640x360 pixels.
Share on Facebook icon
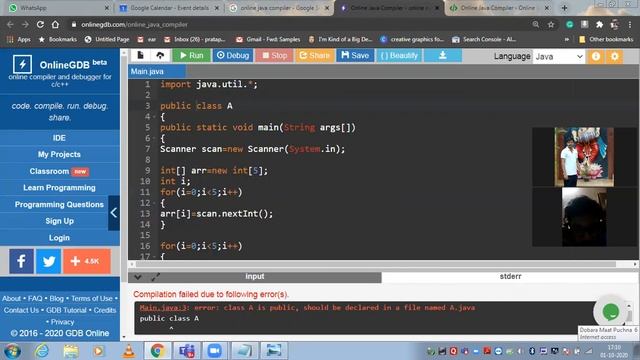[22, 261]
